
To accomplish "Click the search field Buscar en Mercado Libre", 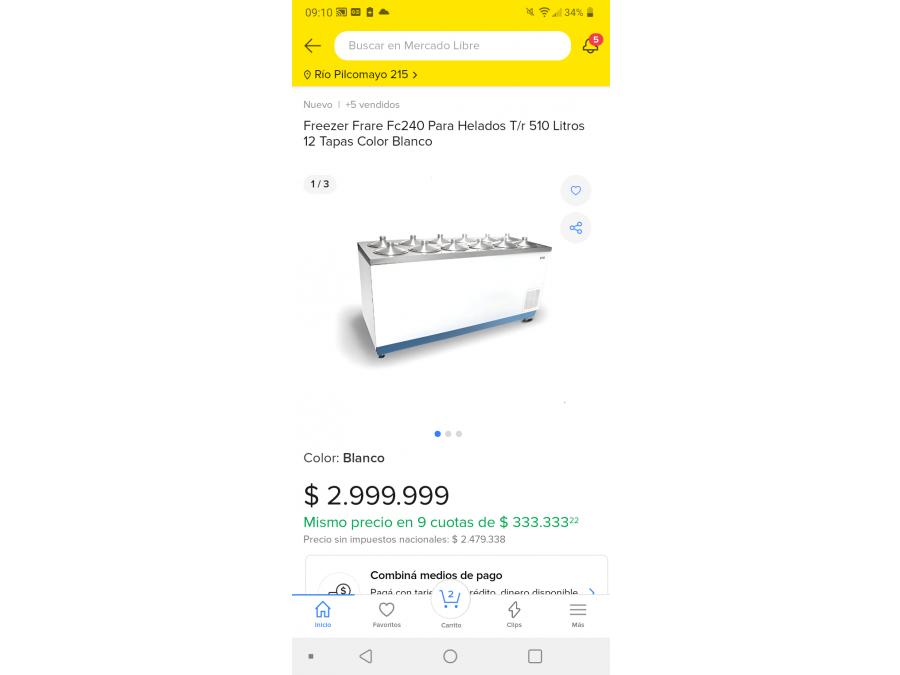I will tap(452, 46).
